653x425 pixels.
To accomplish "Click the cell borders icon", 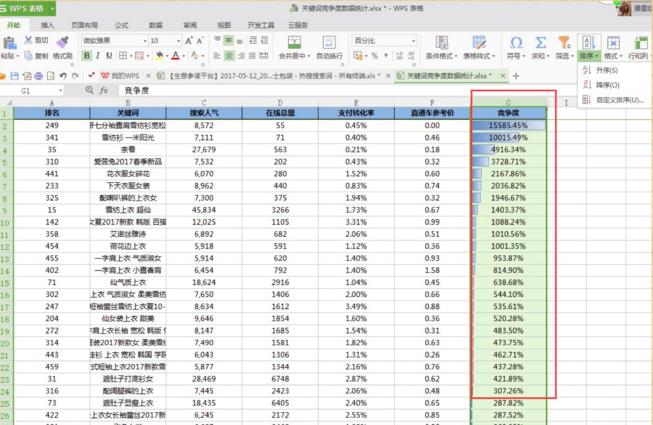I will coord(123,55).
